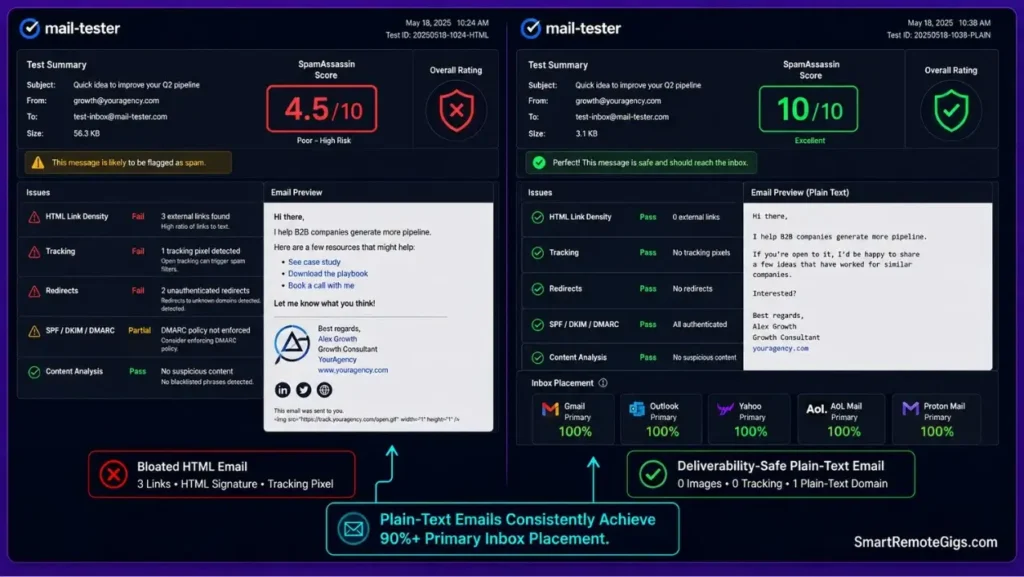Click 'Email Preview (Plain Text)' header

tap(800, 193)
